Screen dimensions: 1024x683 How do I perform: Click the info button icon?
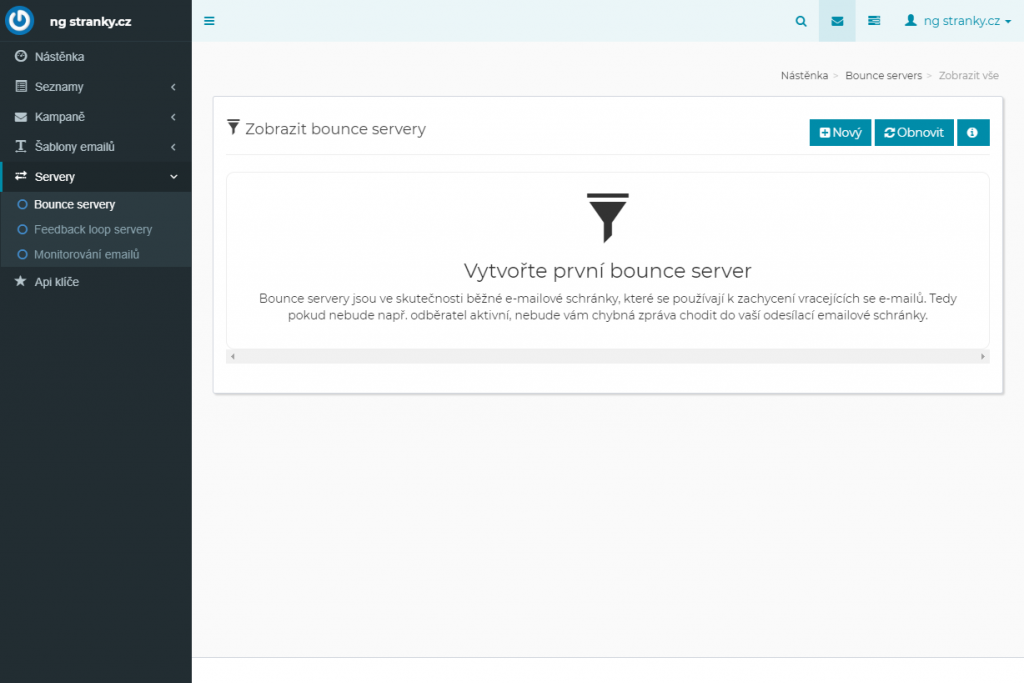point(972,133)
